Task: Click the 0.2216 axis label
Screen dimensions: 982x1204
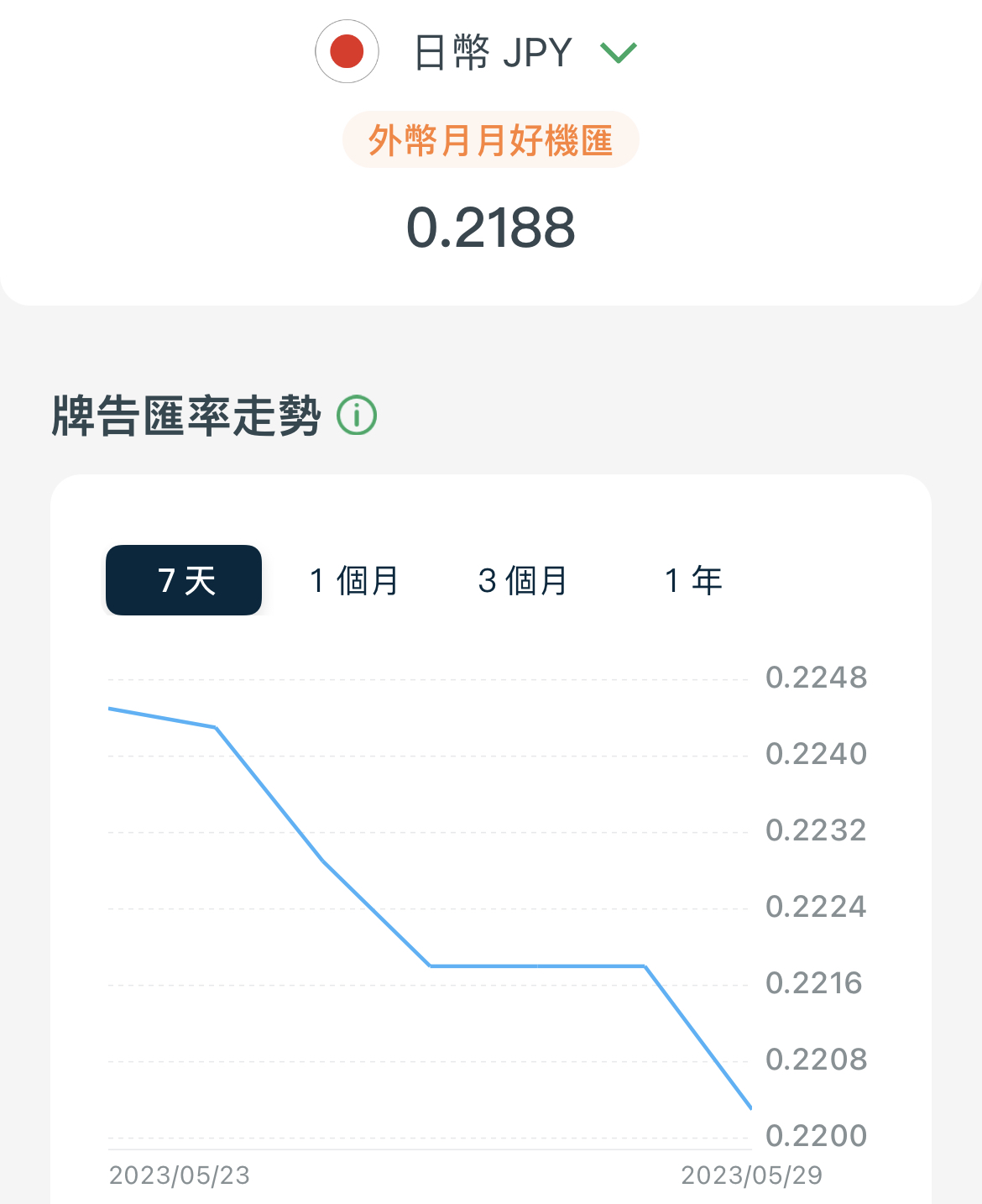Action: click(814, 983)
